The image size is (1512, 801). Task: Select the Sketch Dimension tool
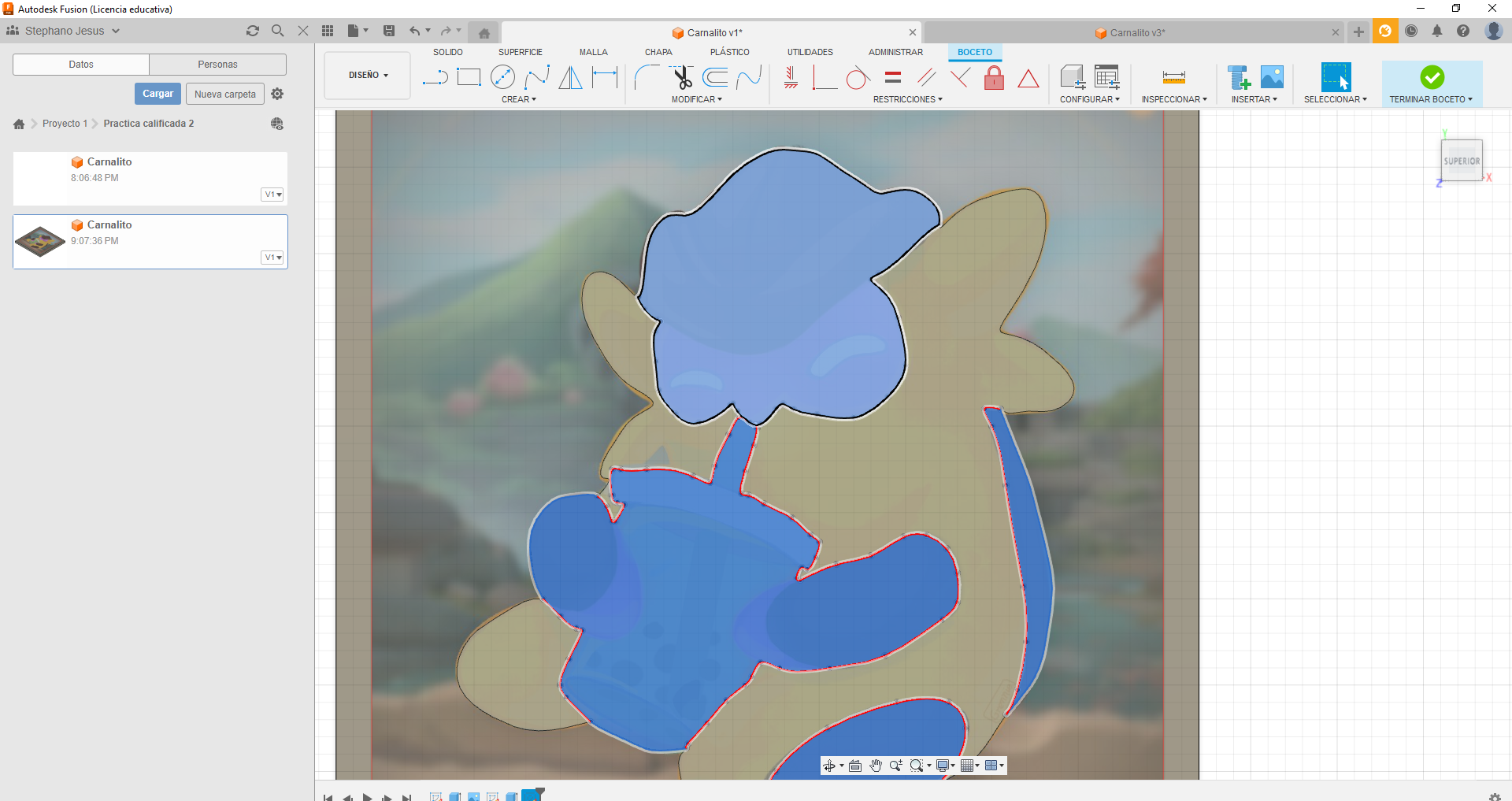coord(605,77)
